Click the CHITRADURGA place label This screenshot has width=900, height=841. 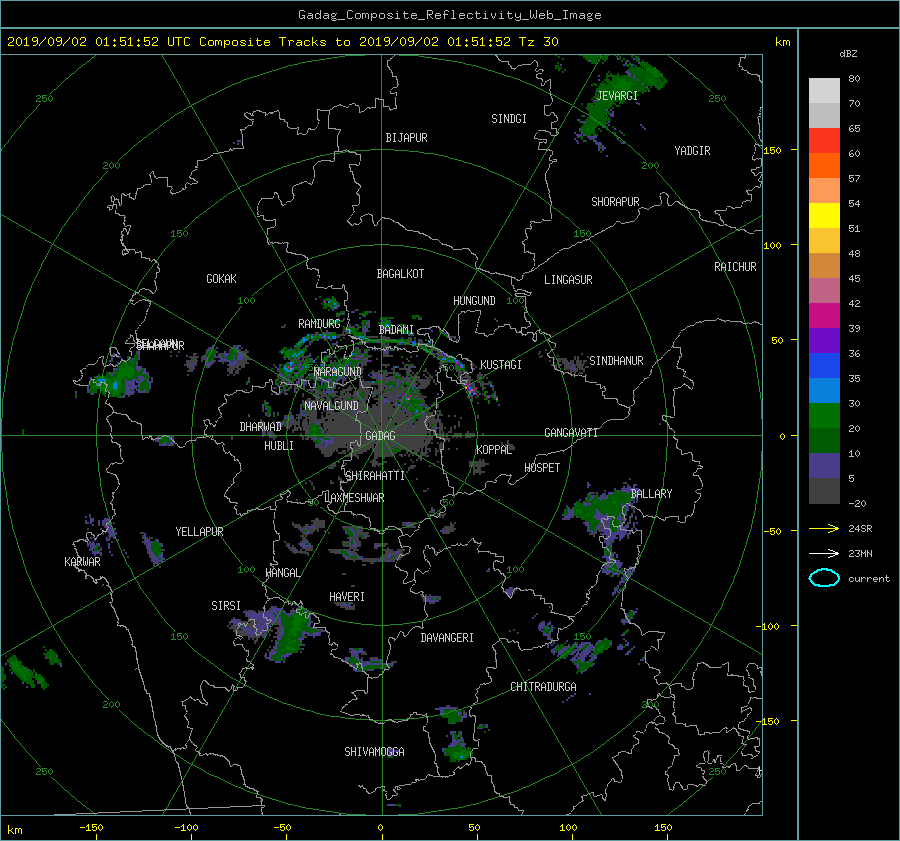tap(544, 686)
